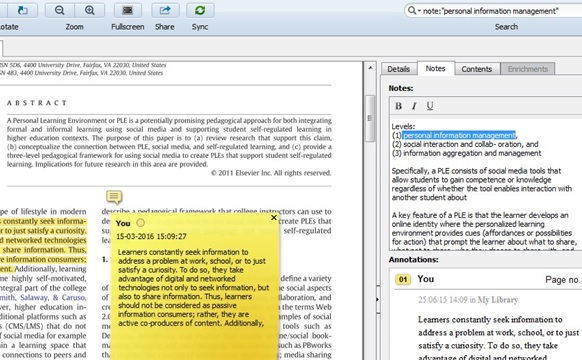Click the document vertical scrollbar thumb
Screen dimensions: 582x360
pos(370,119)
